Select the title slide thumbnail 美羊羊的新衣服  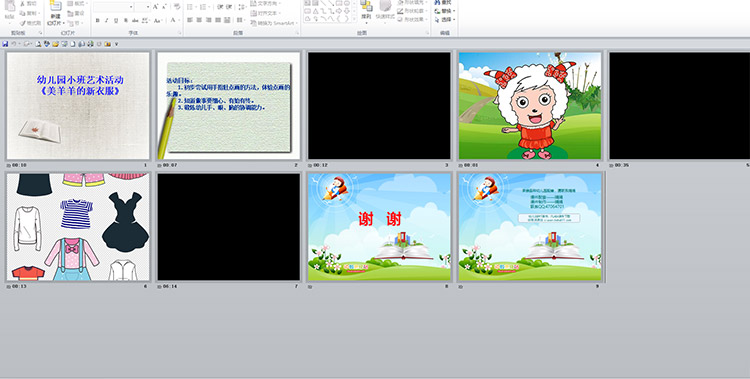click(x=78, y=106)
